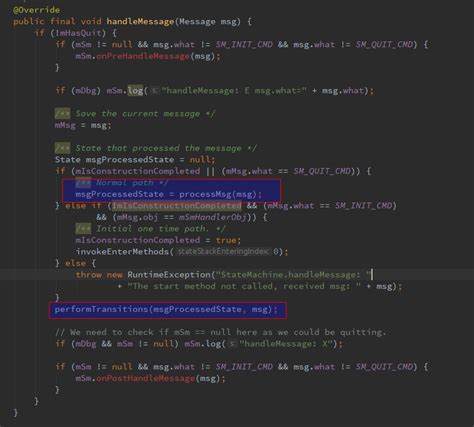Click the @Override annotation
This screenshot has width=474, height=427.
[x=36, y=10]
